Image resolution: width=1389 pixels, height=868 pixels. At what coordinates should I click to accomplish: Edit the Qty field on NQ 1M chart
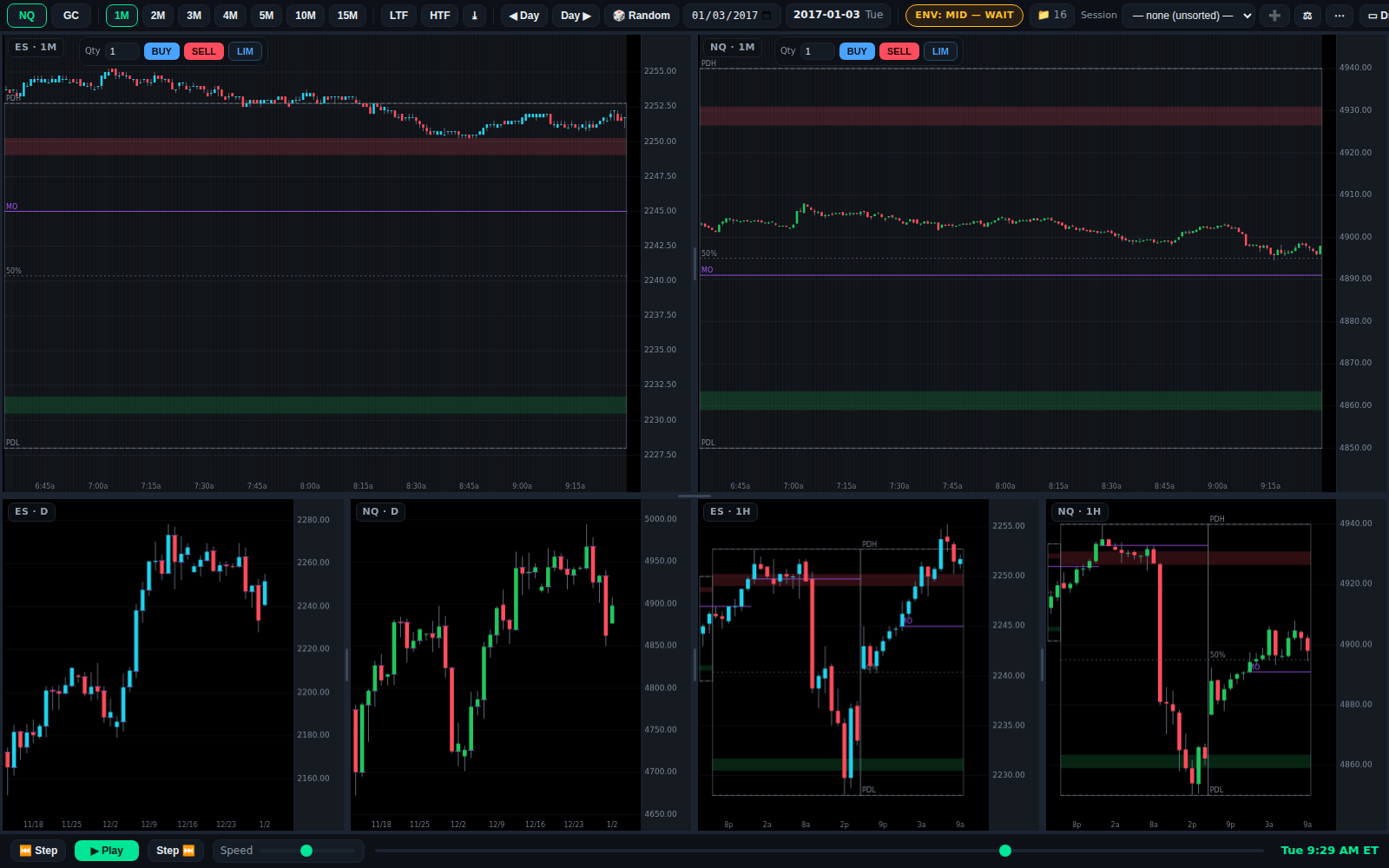(818, 51)
